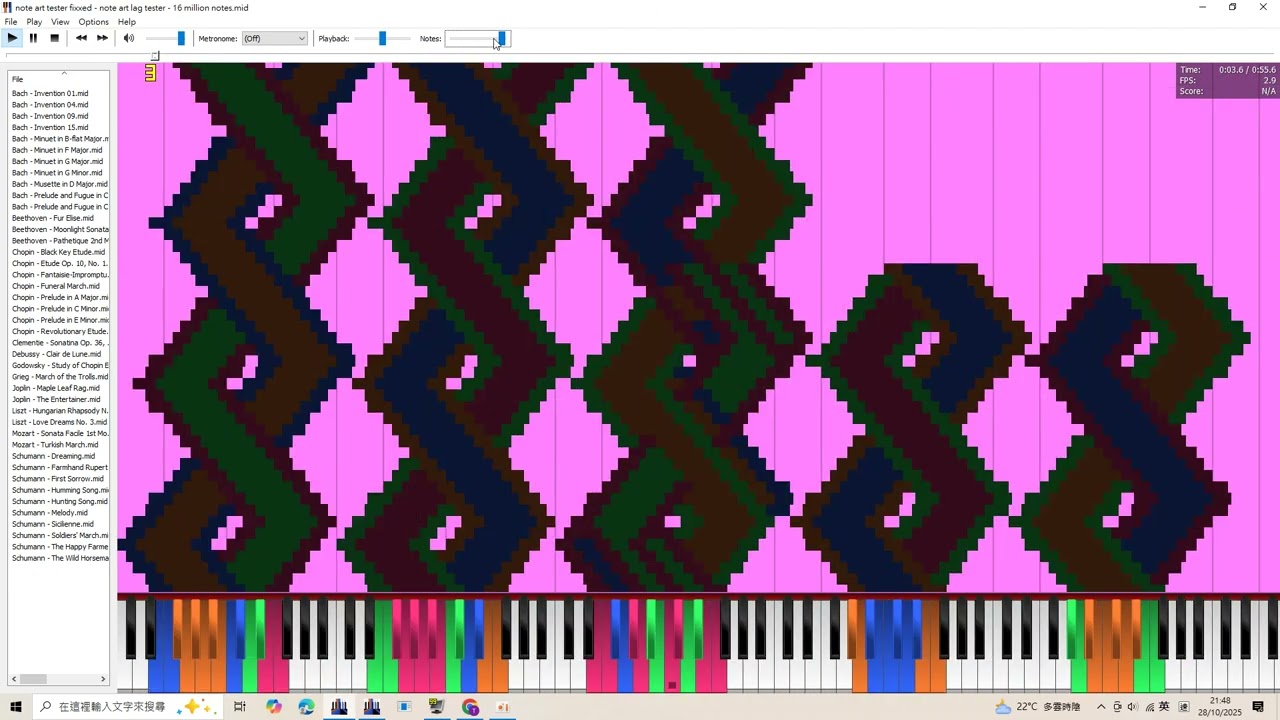Select Schumann - The Wild Horseman file

click(60, 558)
